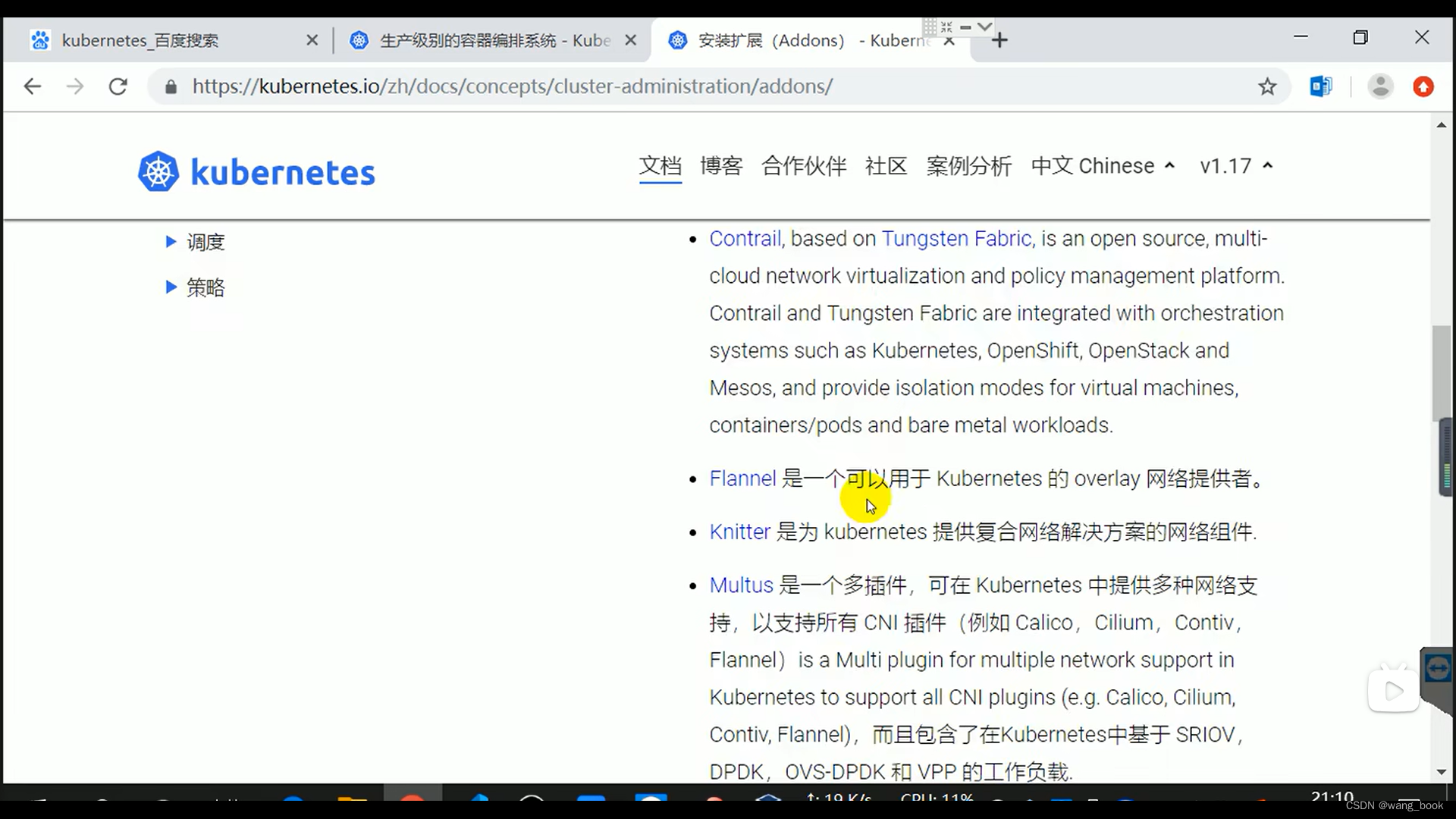
Task: Open the blue translate extension icon
Action: (x=1321, y=86)
